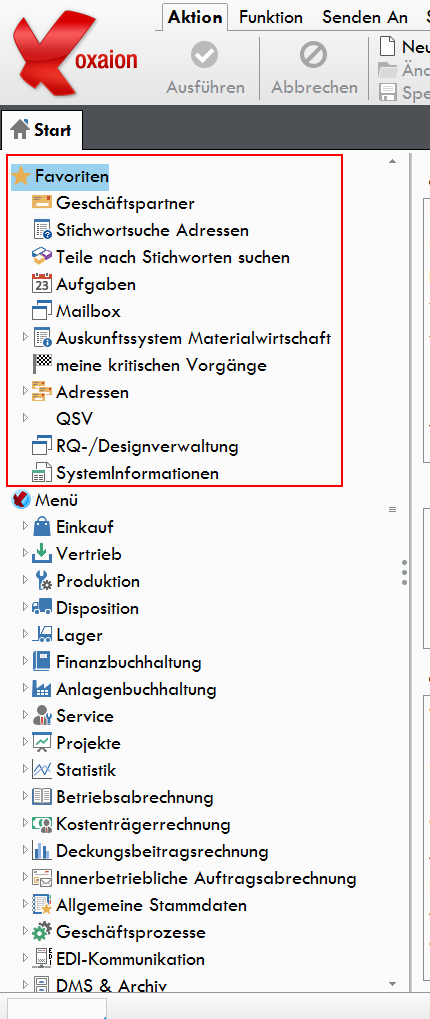Expand the Auskunftssystem Materialwirtschaft node

tap(25, 337)
